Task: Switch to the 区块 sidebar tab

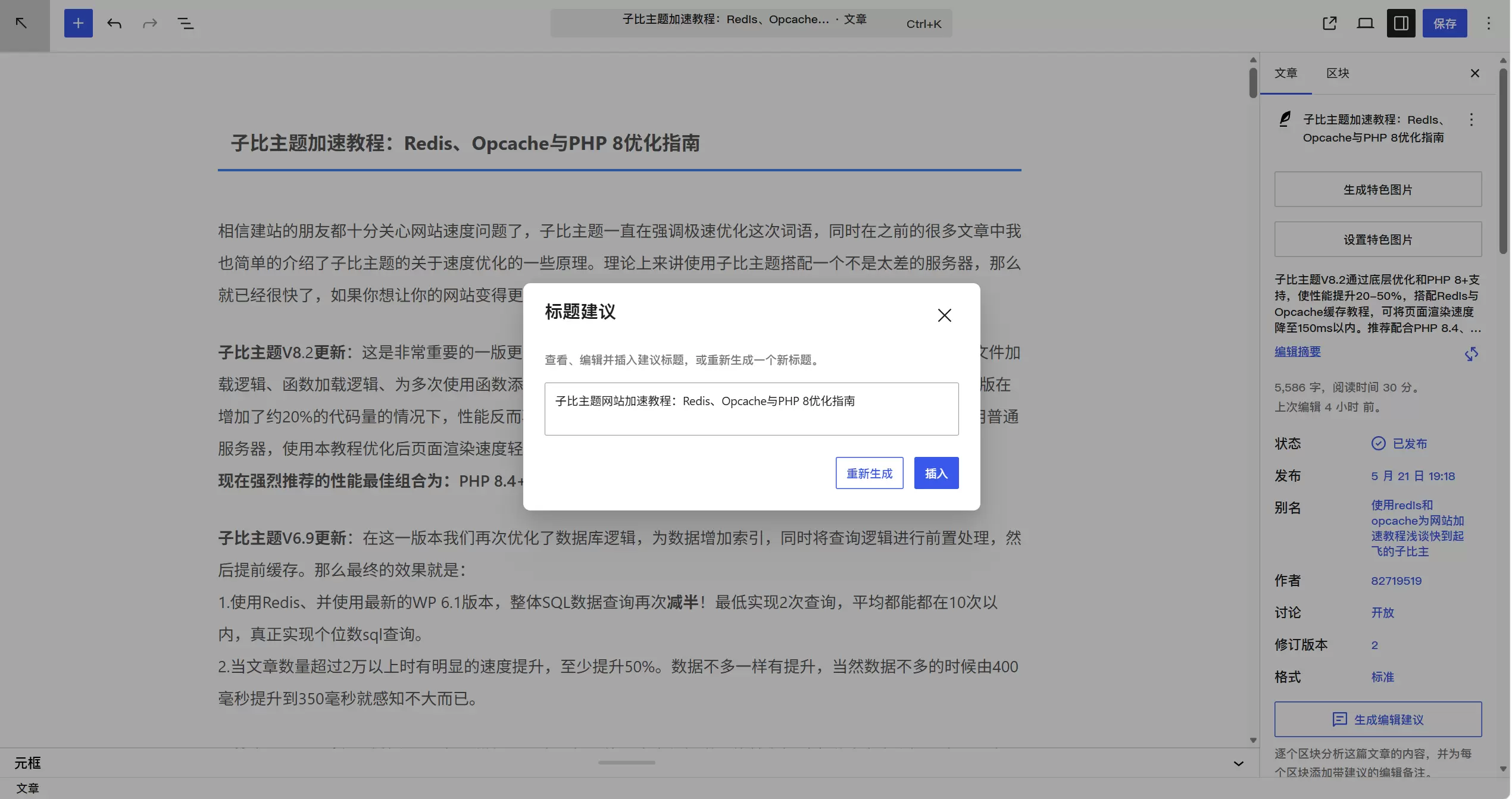Action: 1338,73
